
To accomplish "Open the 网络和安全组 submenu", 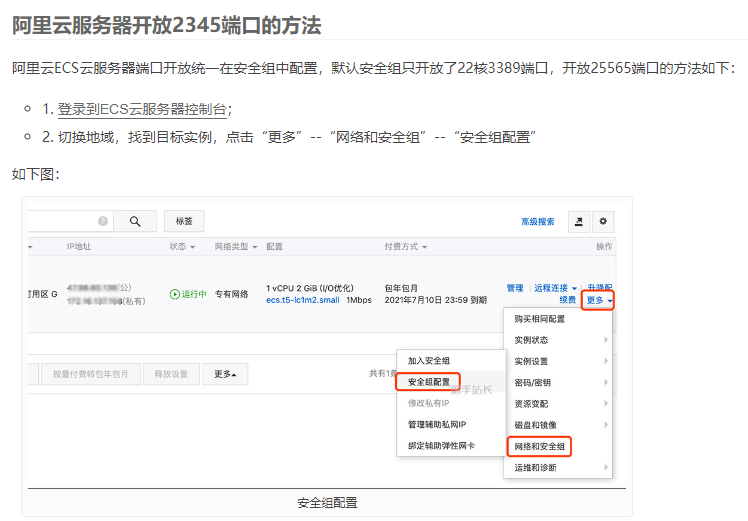I will pos(540,447).
